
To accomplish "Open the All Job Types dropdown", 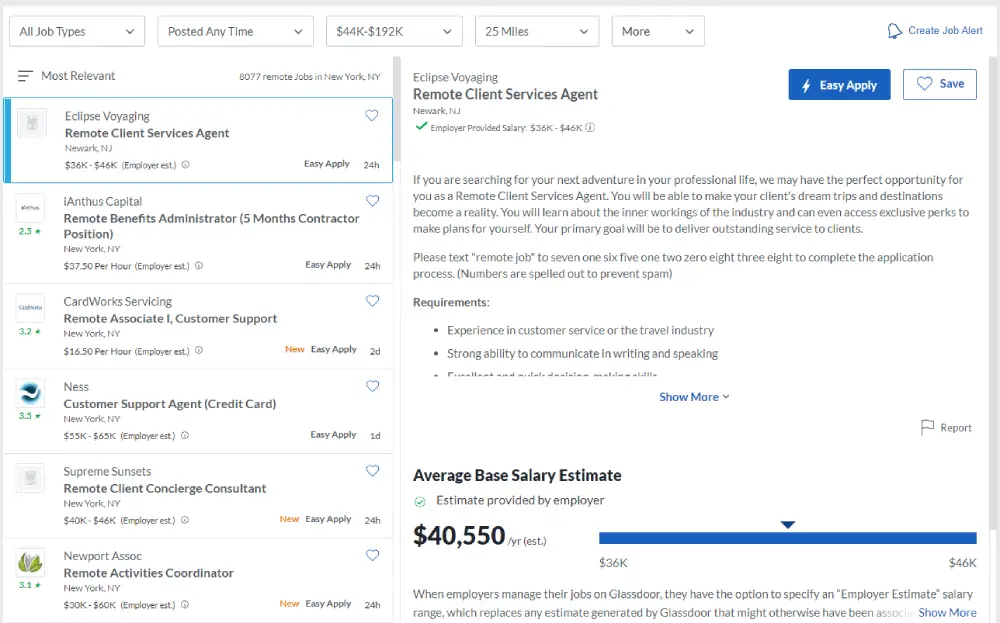I will pos(77,31).
